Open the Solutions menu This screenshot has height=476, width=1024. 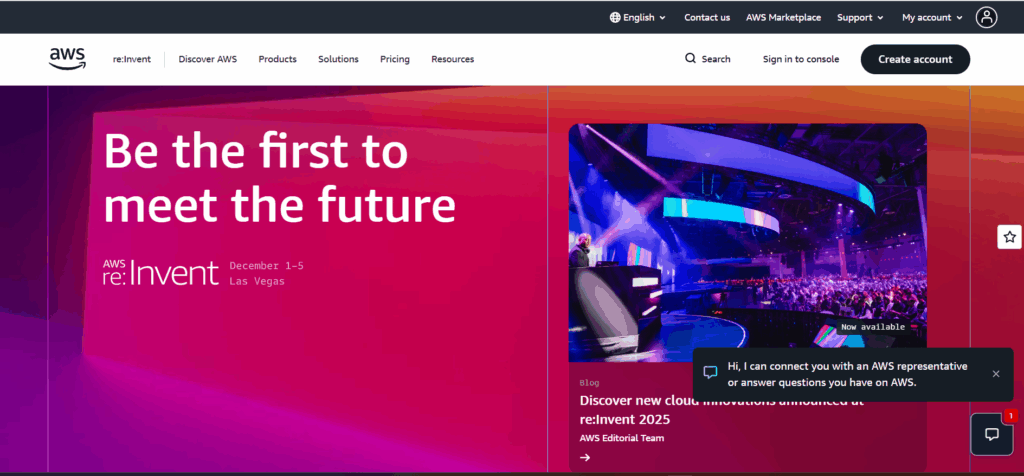coord(338,59)
